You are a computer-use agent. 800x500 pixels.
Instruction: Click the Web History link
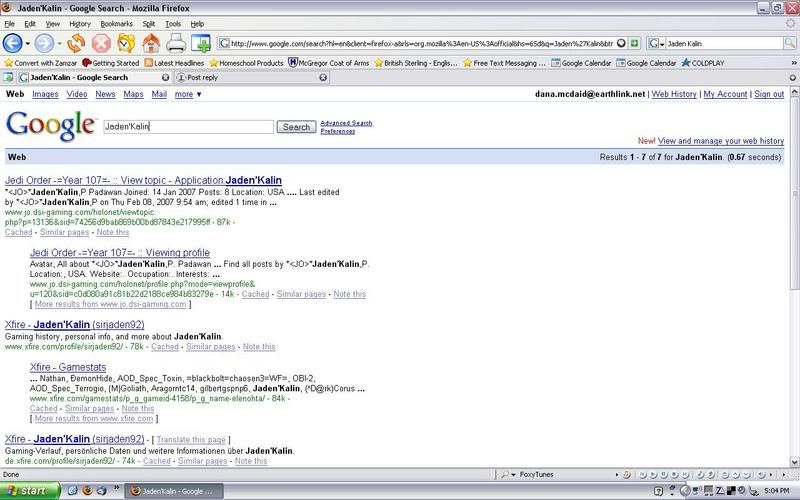point(673,94)
